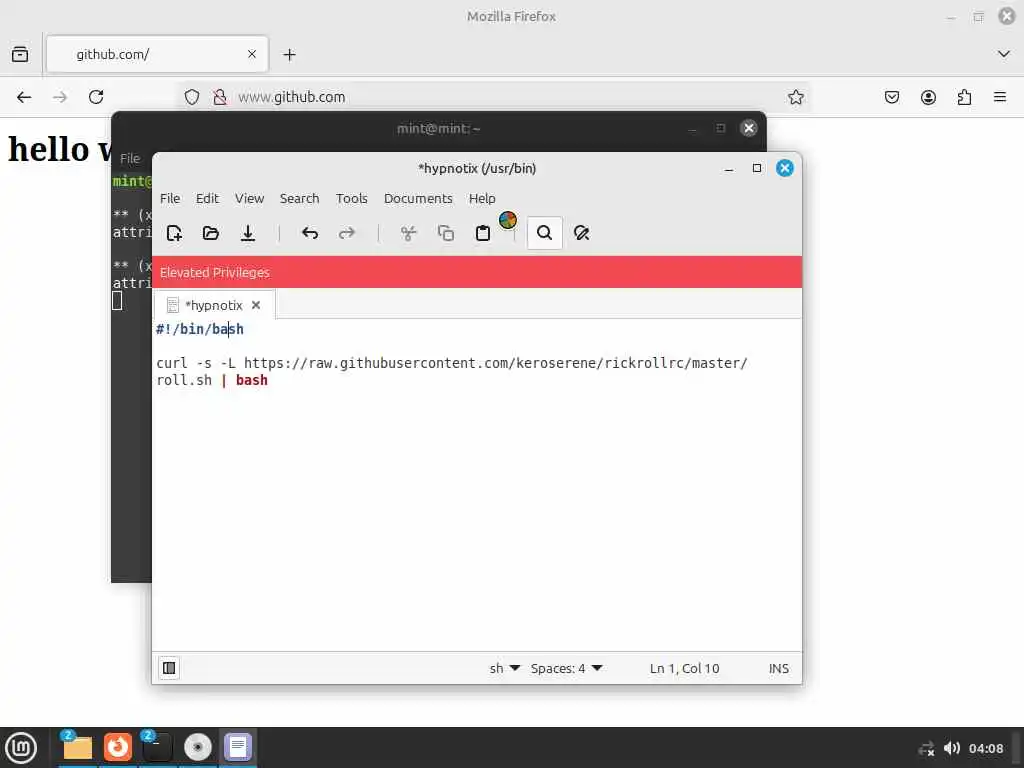This screenshot has height=768, width=1024.
Task: Select the github.com/ Firefox tab
Action: point(157,54)
